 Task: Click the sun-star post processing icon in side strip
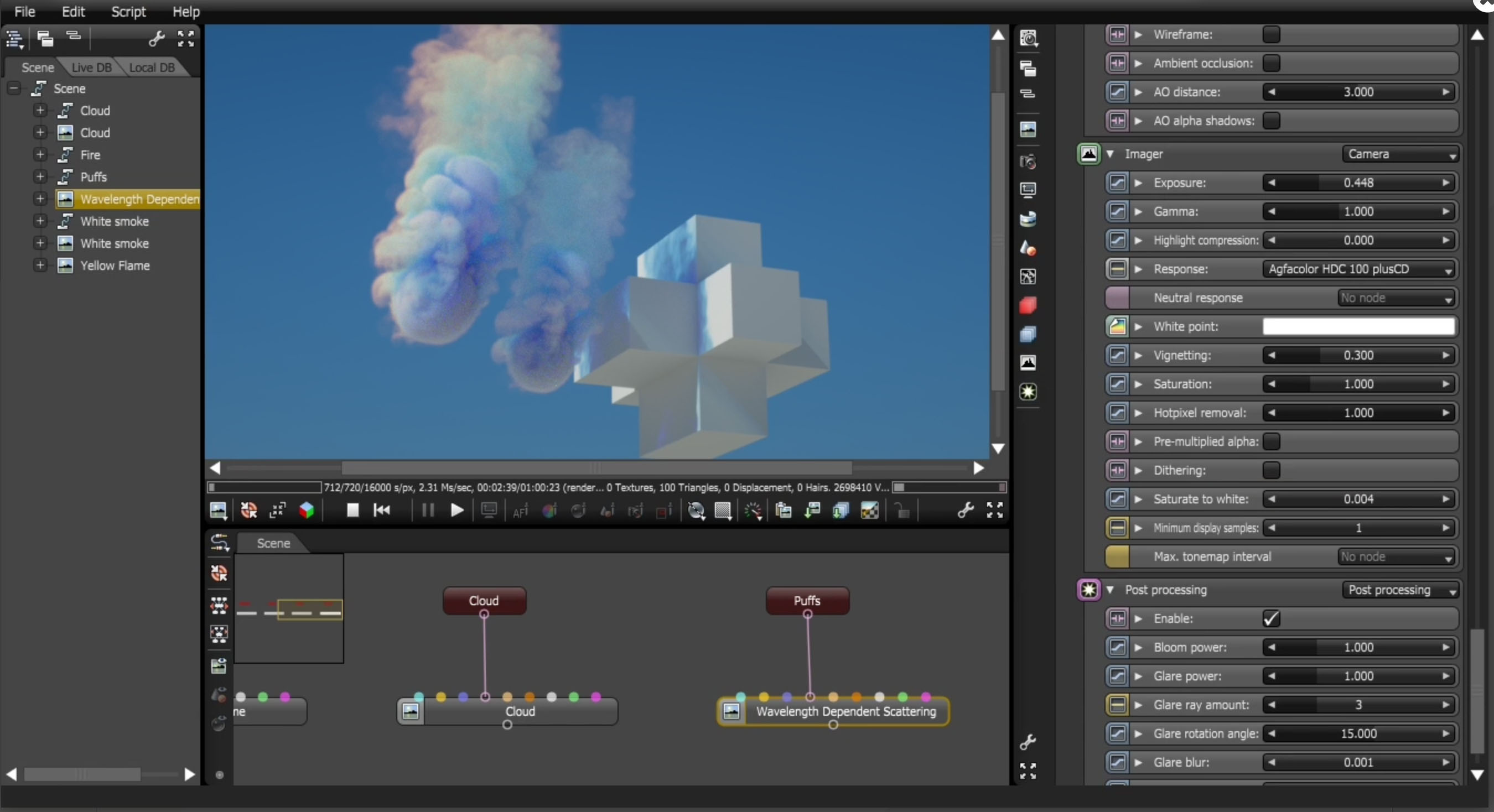click(1028, 392)
